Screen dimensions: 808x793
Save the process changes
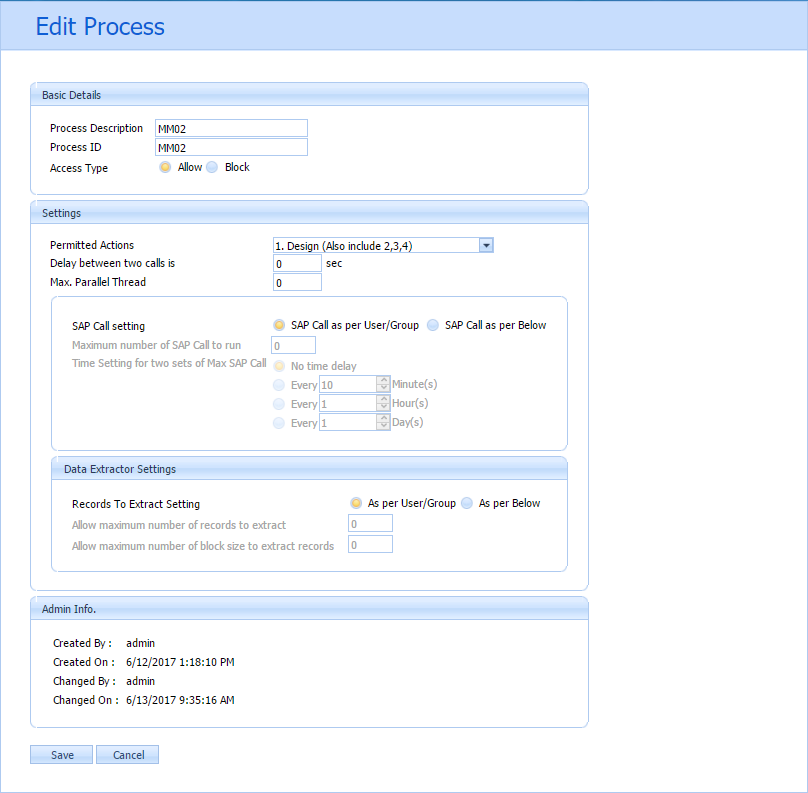(62, 755)
